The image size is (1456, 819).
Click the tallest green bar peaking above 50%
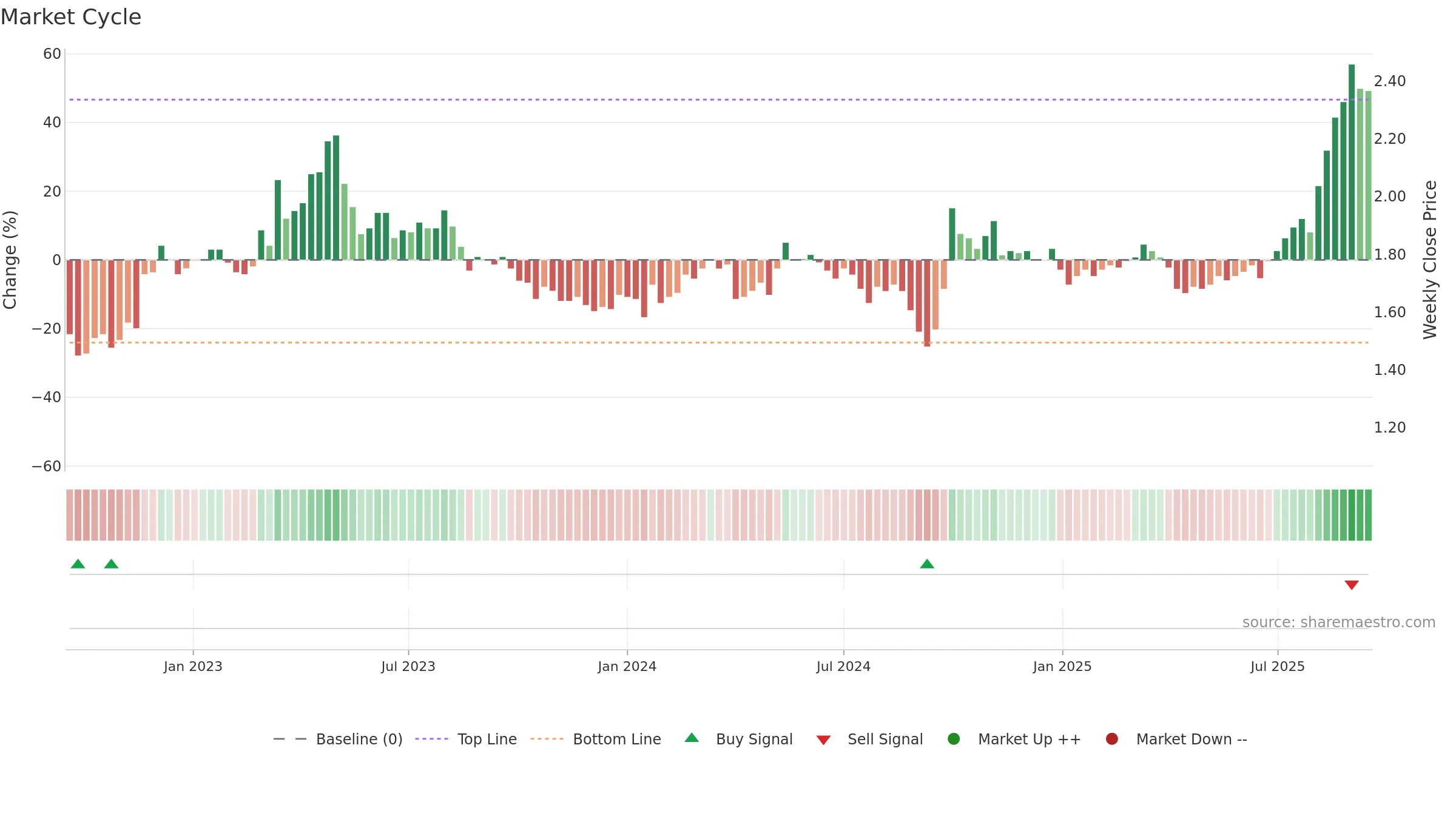pos(1352,162)
